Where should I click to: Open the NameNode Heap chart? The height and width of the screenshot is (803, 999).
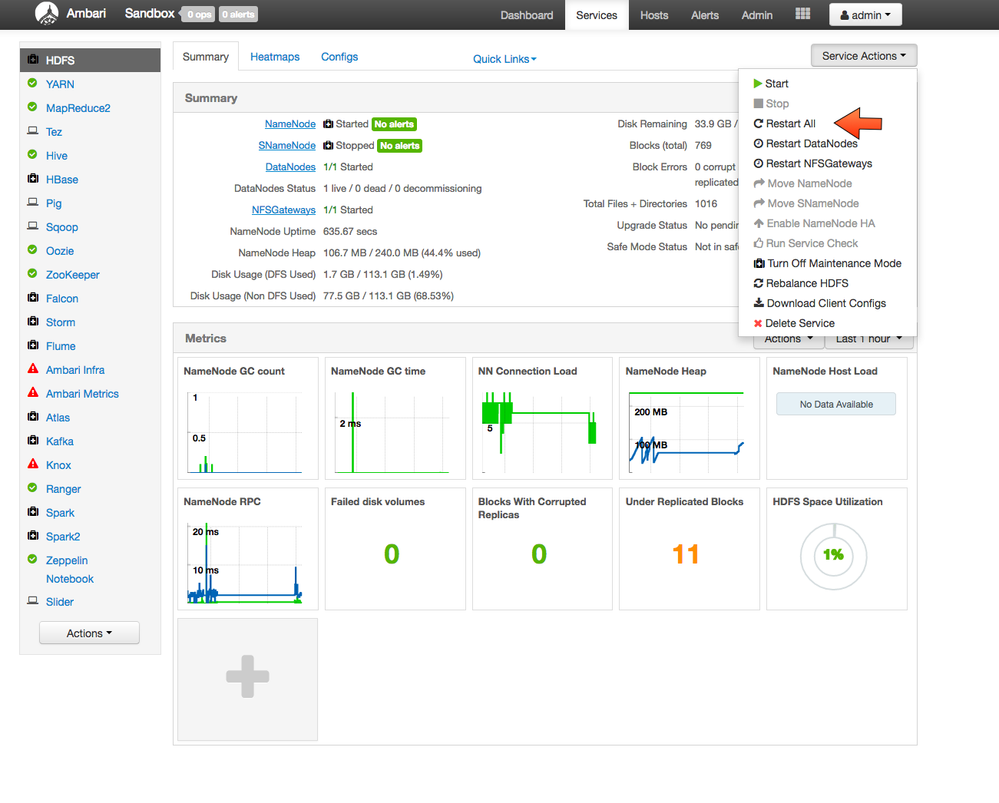(689, 418)
